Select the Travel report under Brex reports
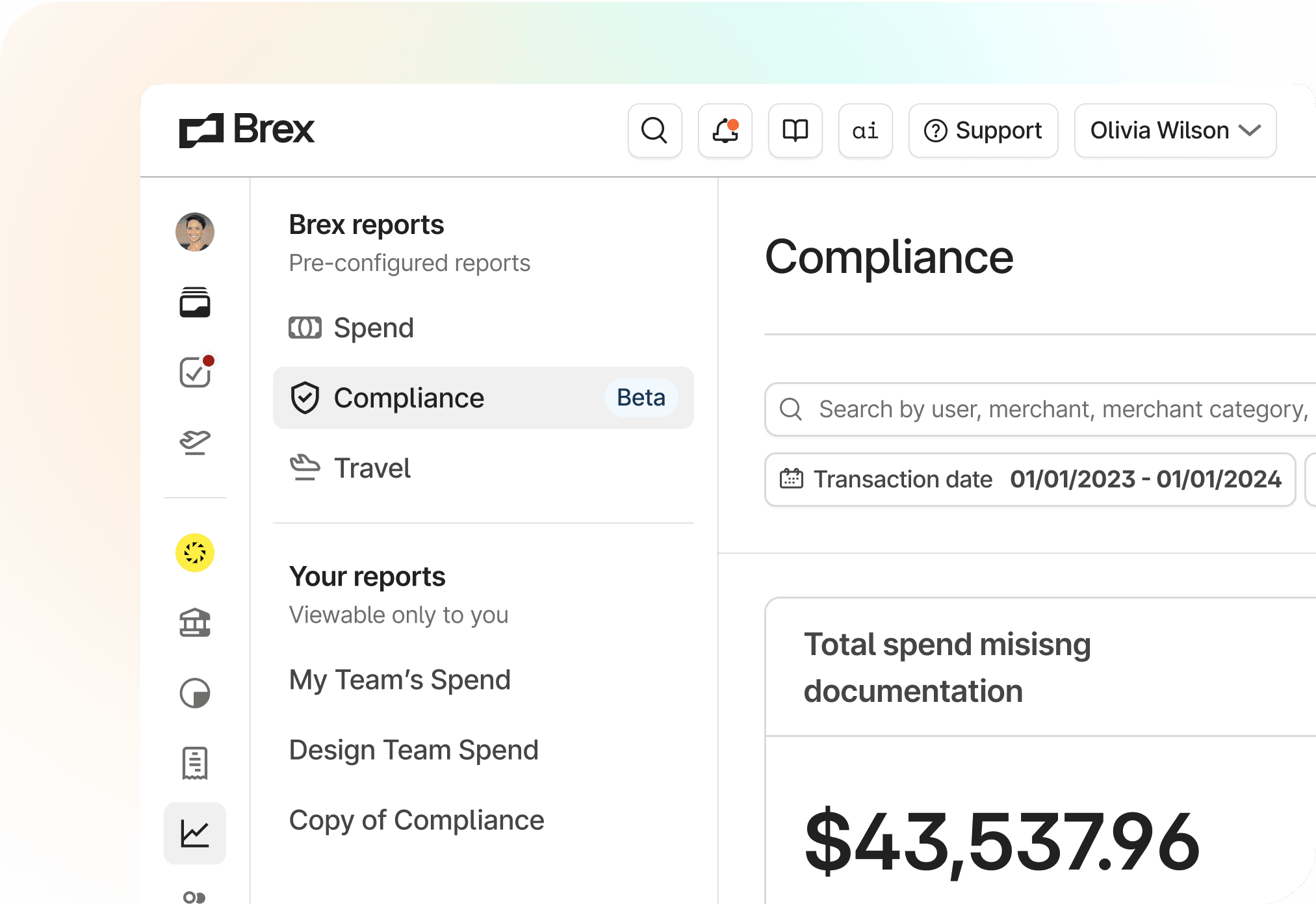This screenshot has height=904, width=1316. [372, 468]
